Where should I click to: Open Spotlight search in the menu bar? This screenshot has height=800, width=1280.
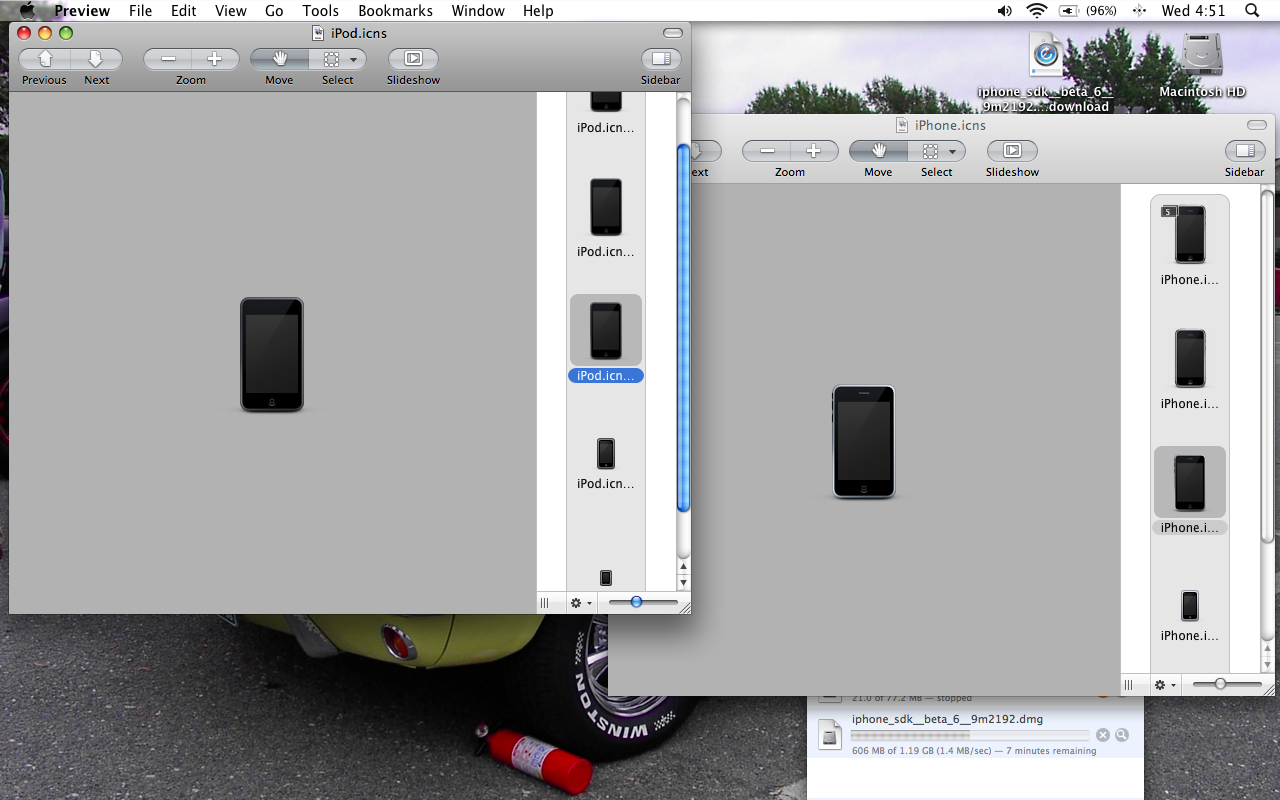1252,11
